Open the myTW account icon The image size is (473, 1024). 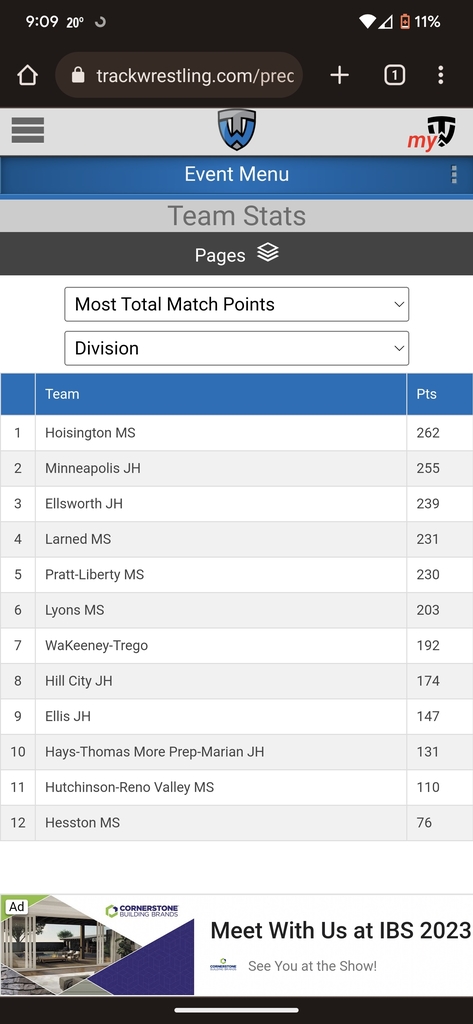click(431, 134)
